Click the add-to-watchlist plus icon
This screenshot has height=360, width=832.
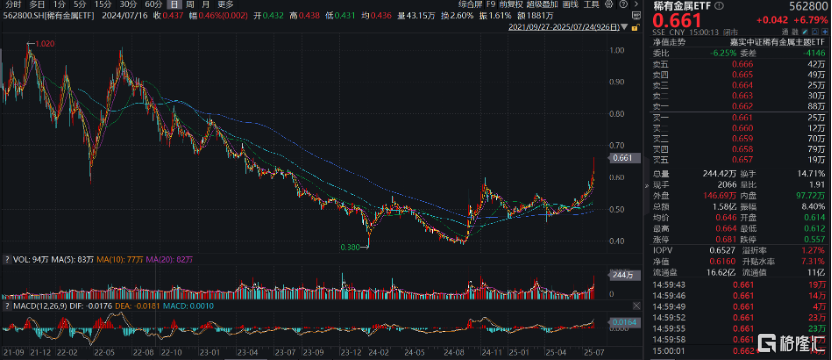click(x=825, y=32)
